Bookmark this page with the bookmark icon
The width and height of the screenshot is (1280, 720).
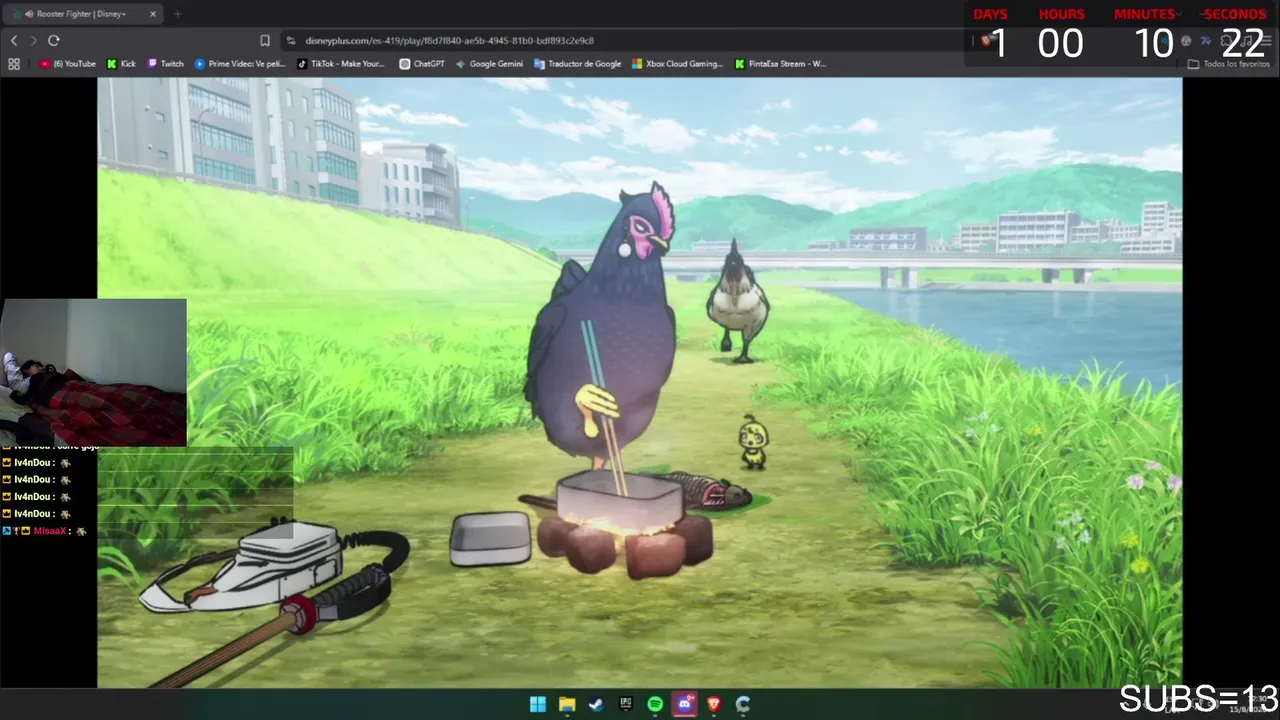(265, 40)
